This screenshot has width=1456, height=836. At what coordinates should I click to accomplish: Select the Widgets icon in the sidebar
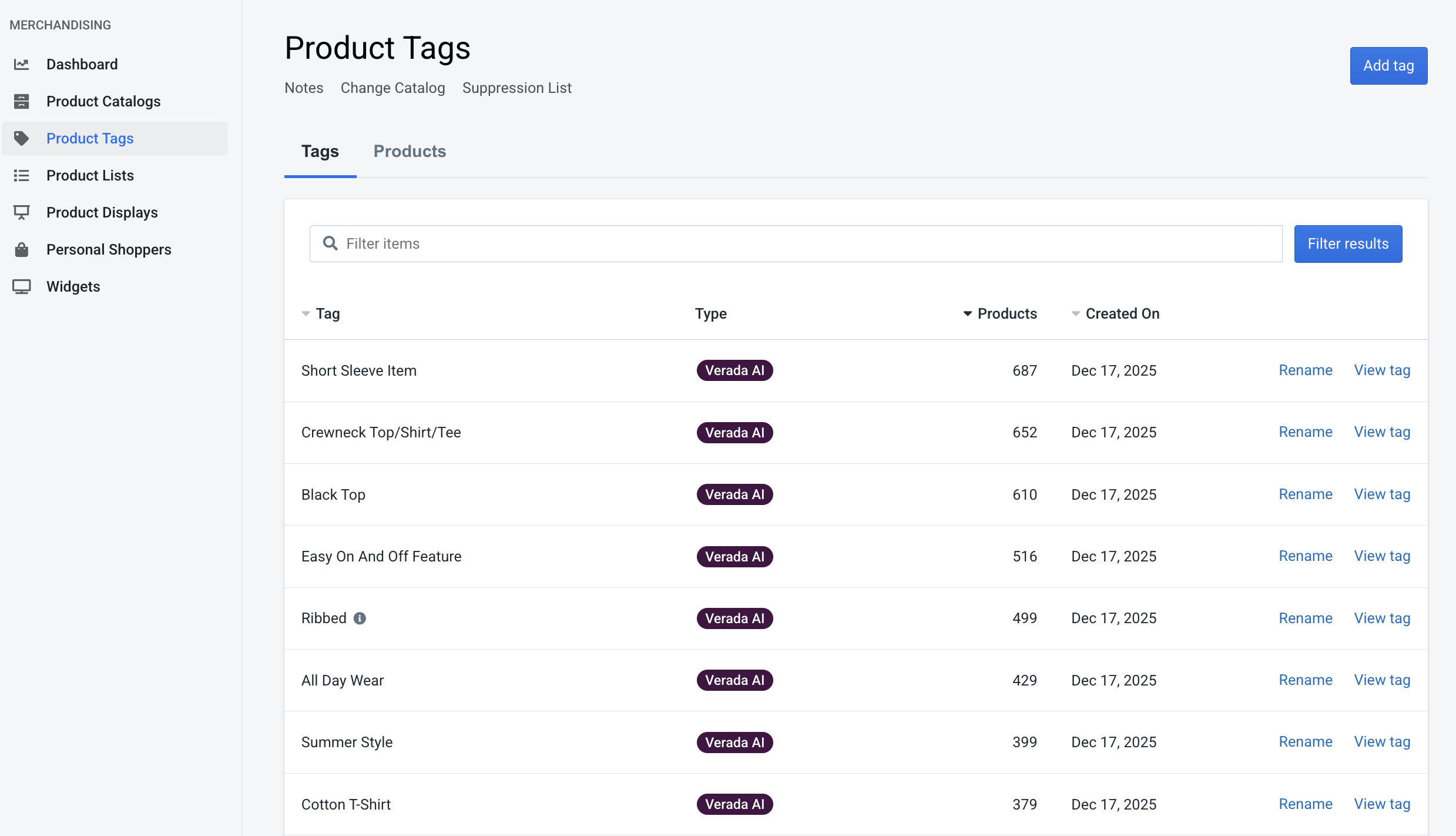pyautogui.click(x=22, y=286)
